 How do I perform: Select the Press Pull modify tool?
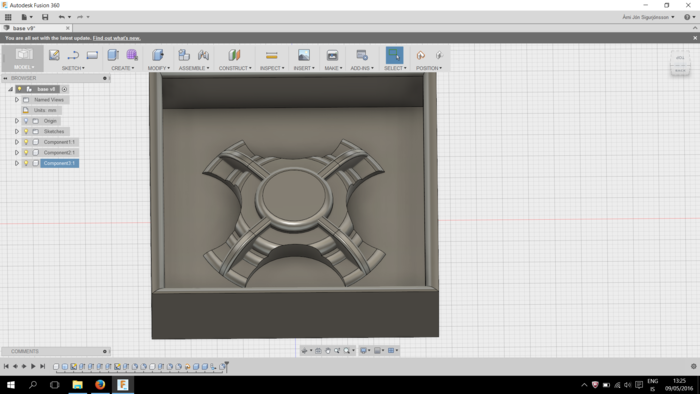point(158,55)
